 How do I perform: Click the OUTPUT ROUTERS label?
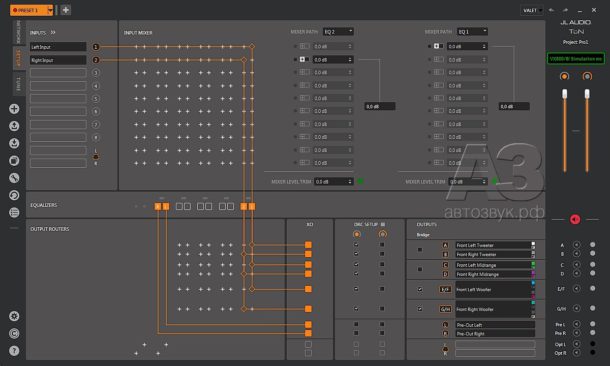(x=50, y=229)
